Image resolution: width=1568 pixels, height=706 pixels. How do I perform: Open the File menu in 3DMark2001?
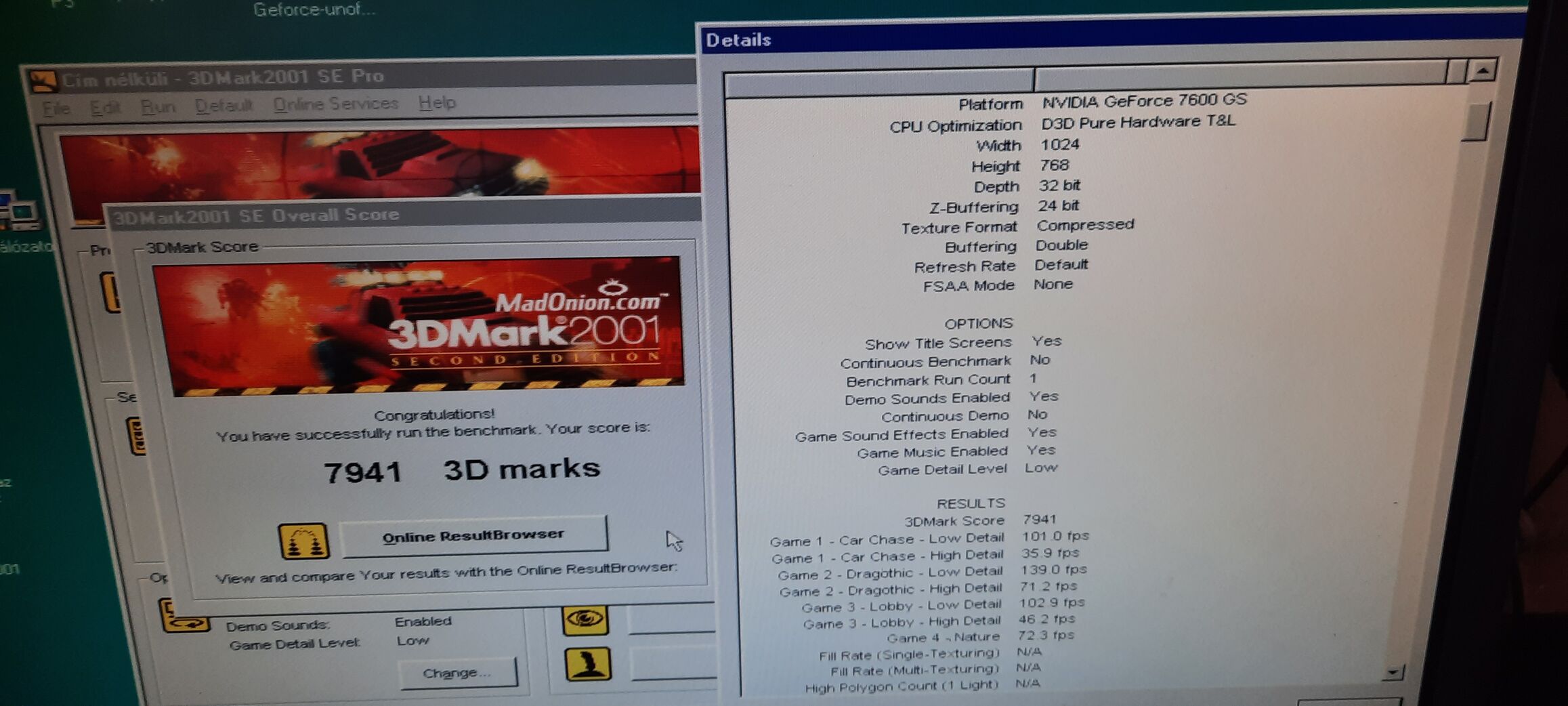[x=56, y=108]
